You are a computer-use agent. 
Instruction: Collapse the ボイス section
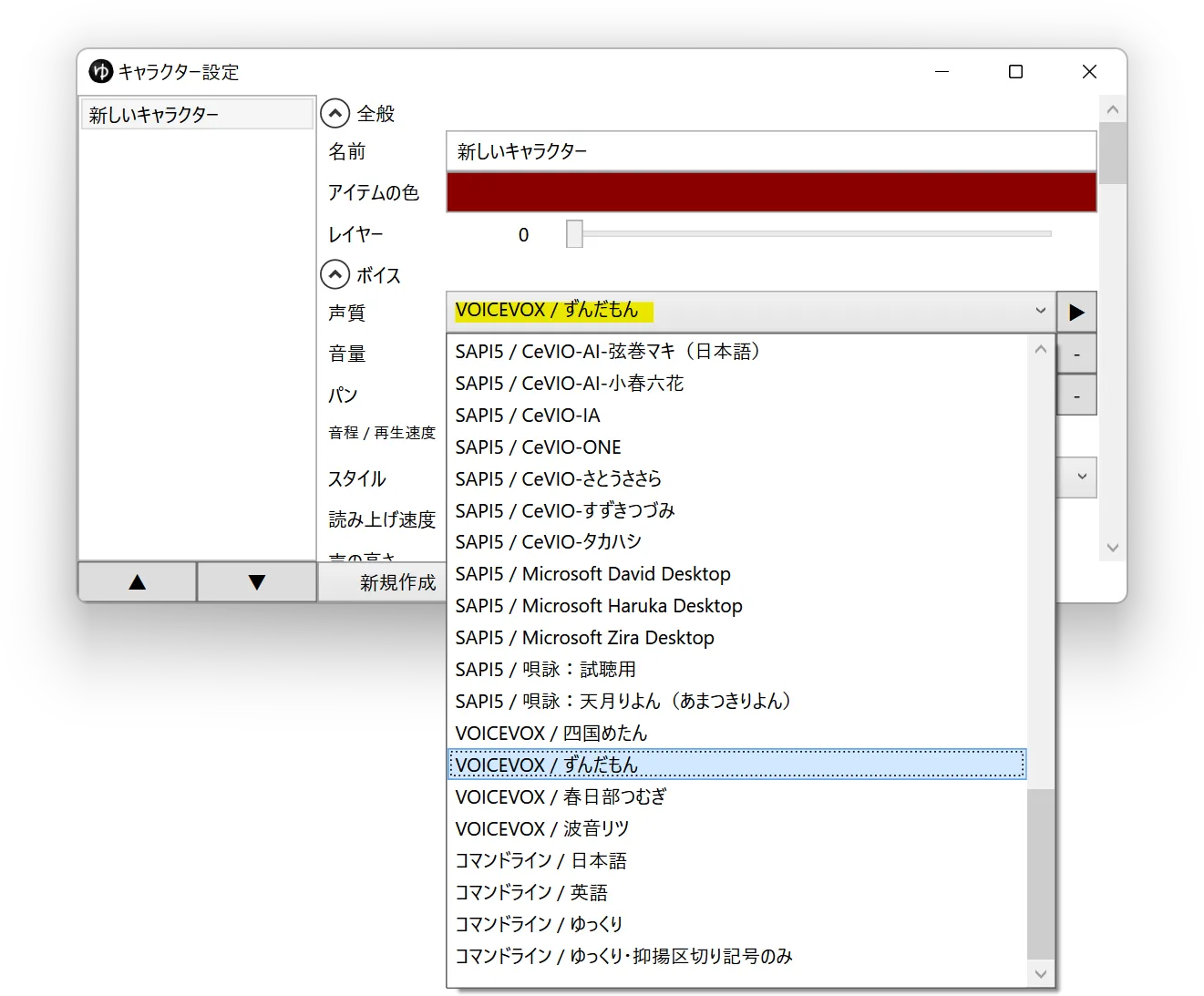pos(335,275)
